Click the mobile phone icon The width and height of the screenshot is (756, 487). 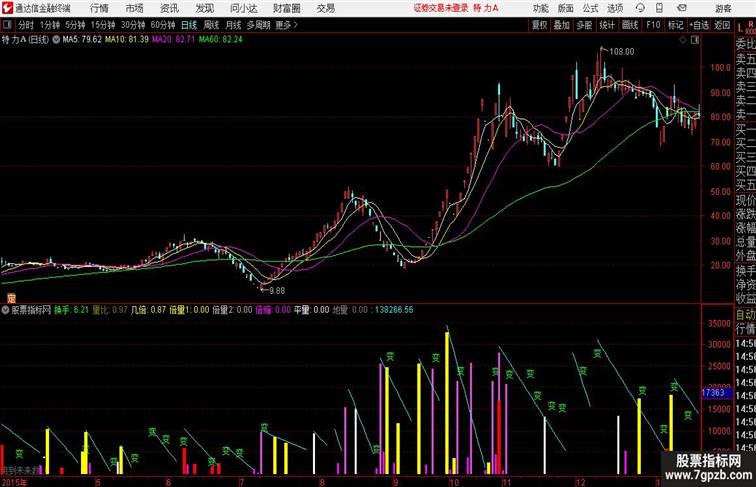coord(660,8)
